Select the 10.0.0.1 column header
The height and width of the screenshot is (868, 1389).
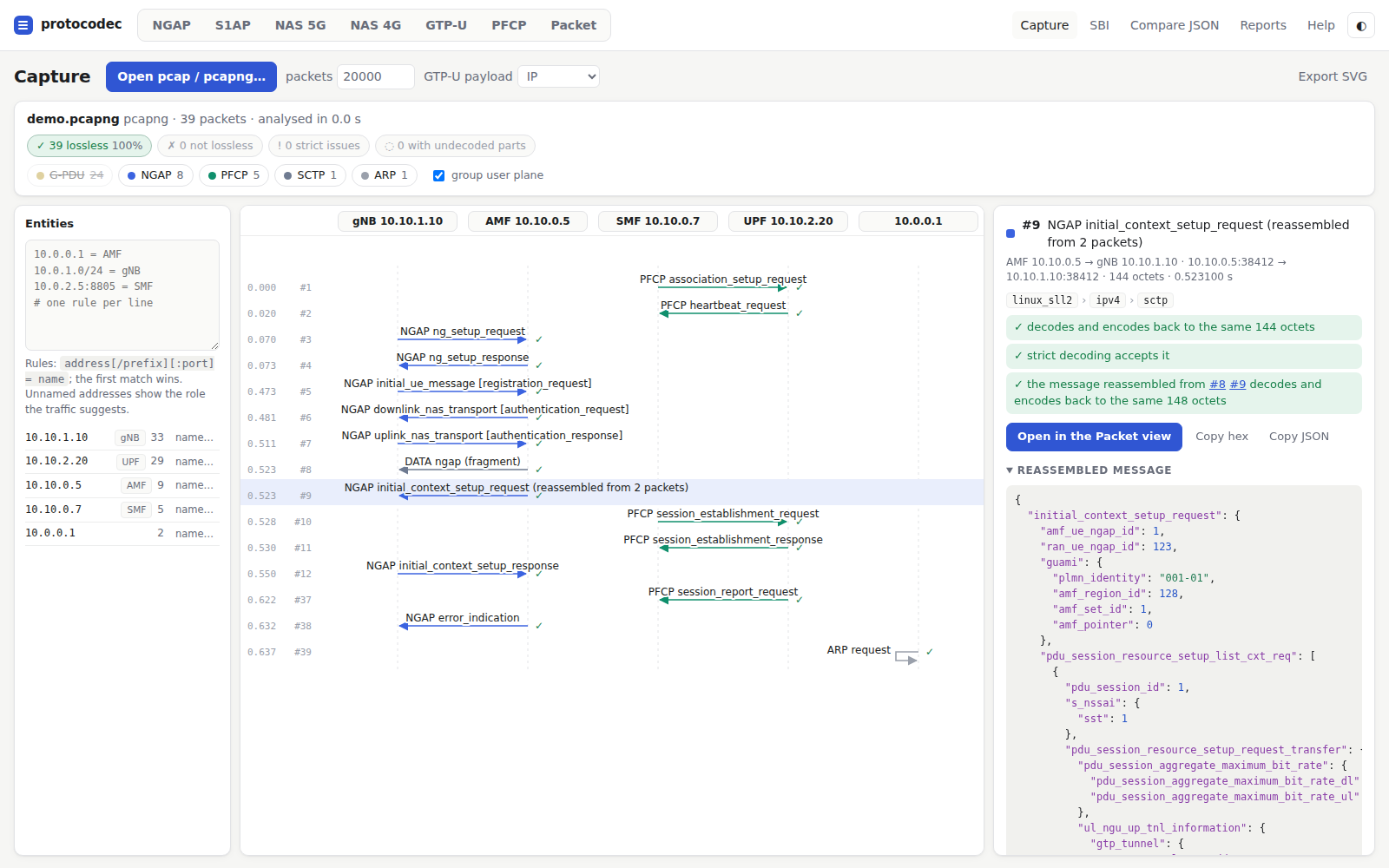pyautogui.click(x=918, y=221)
